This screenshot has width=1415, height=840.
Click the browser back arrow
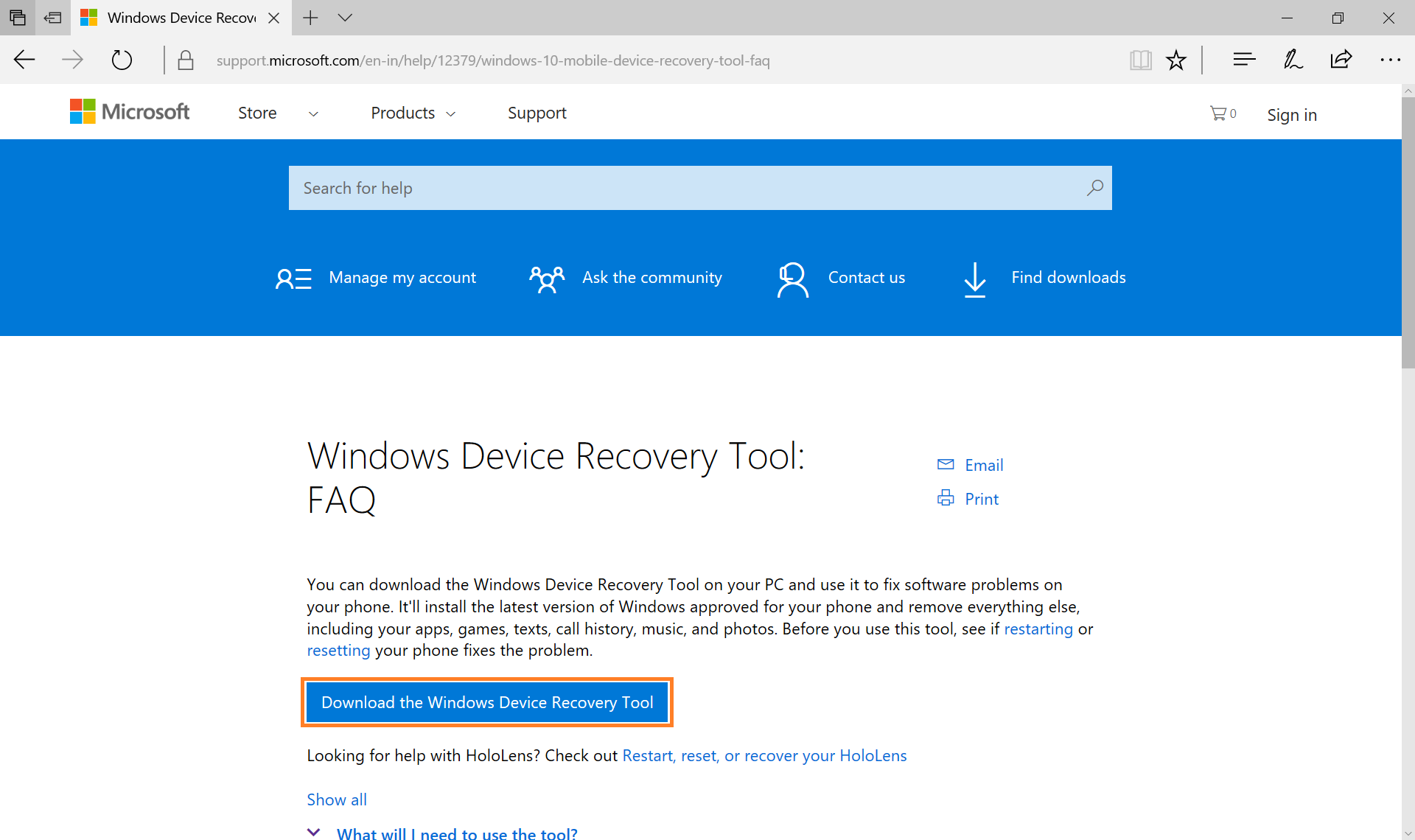coord(24,60)
